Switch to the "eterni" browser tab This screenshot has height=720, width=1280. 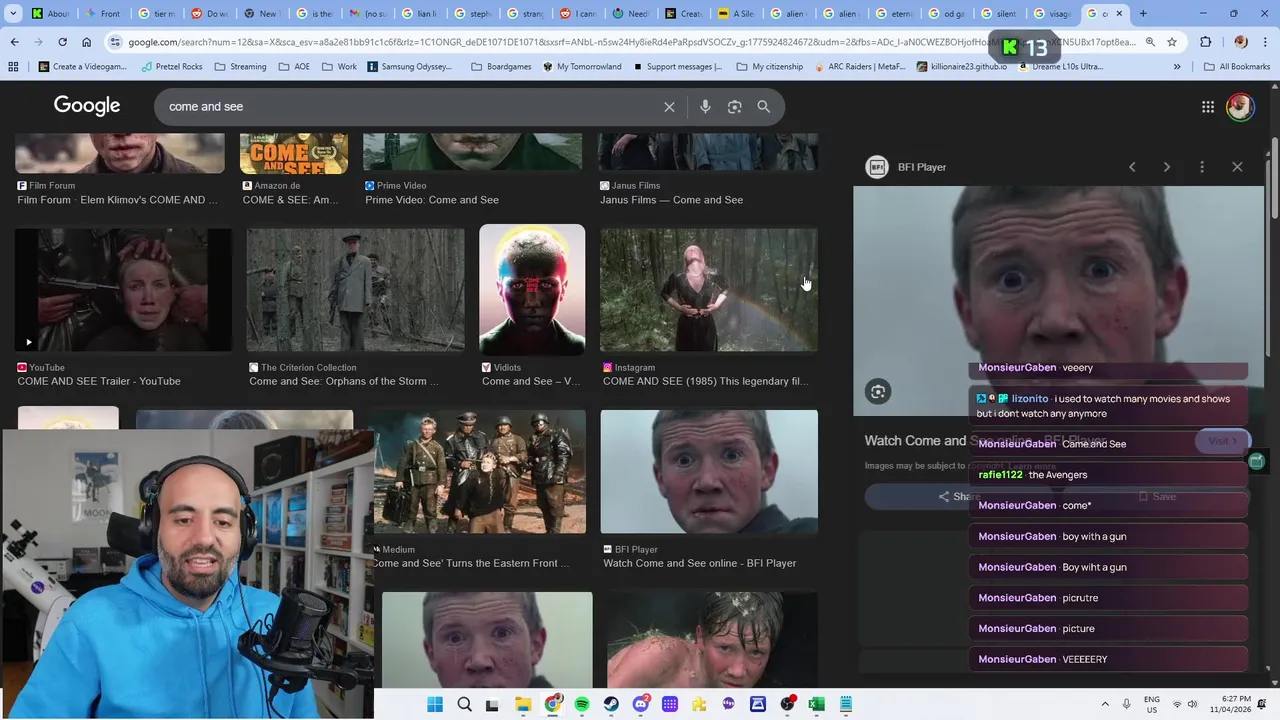895,14
